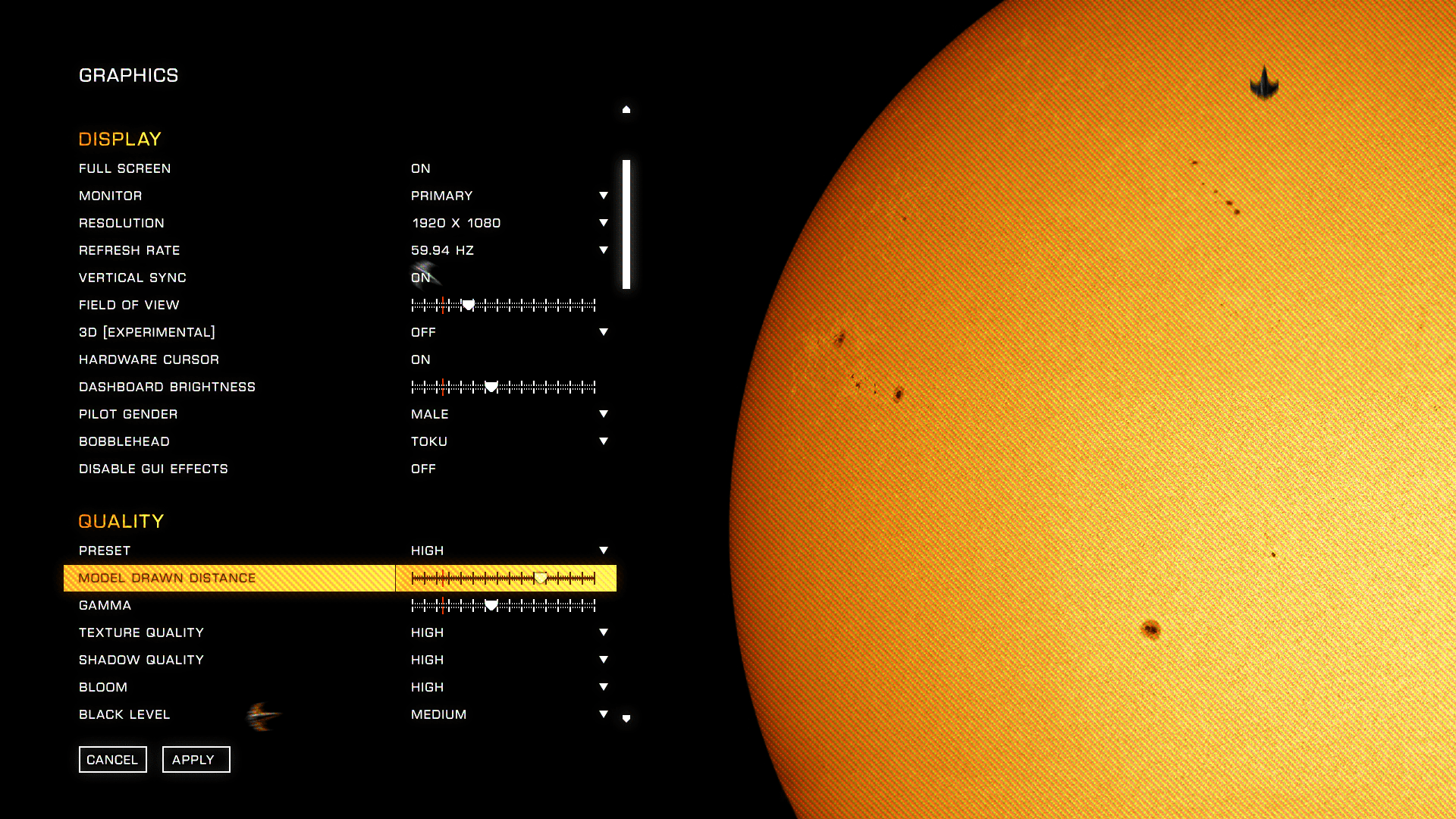Select the Full Screen setting label
Viewport: 1456px width, 819px height.
tap(125, 168)
